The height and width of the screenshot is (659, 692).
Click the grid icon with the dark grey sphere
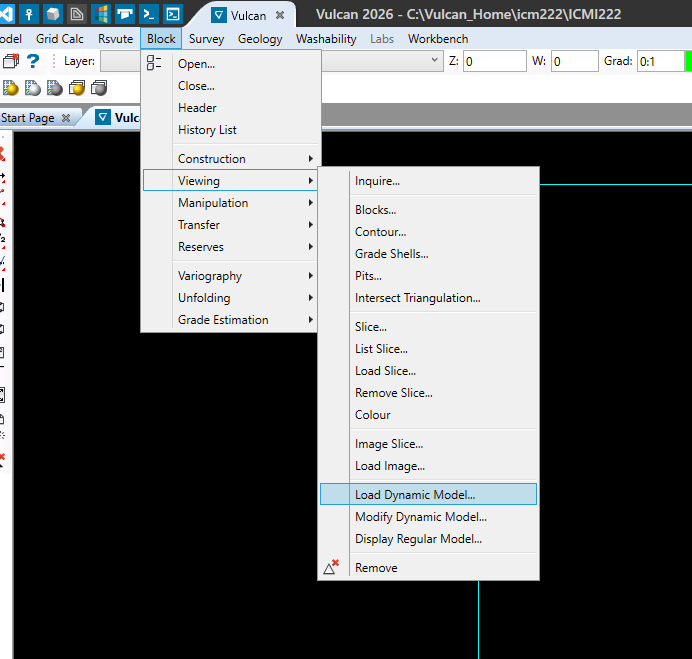pos(55,88)
